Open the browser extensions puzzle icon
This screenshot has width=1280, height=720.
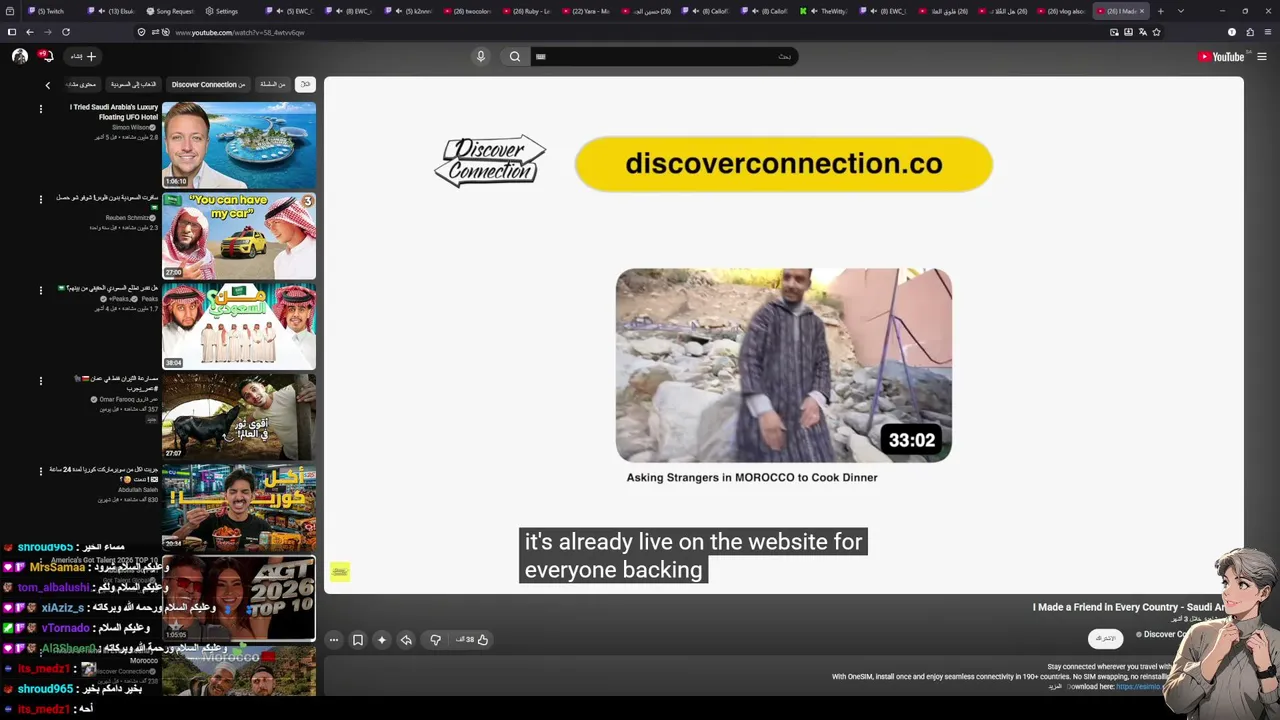[1250, 32]
